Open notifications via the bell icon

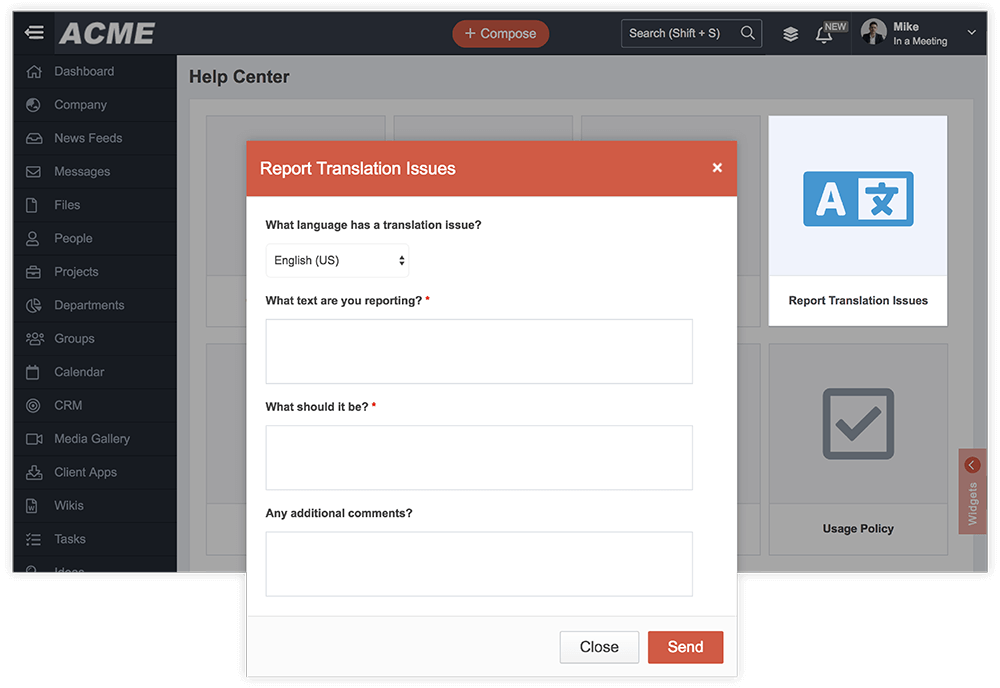824,33
